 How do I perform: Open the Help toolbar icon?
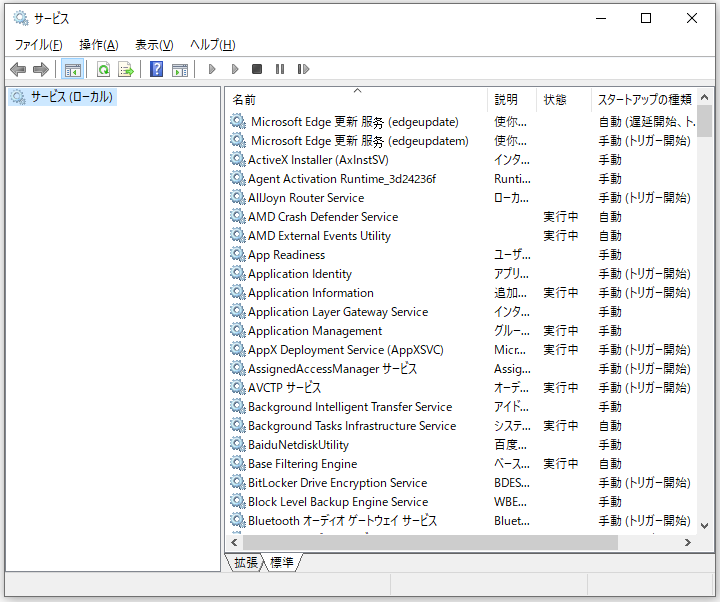157,69
